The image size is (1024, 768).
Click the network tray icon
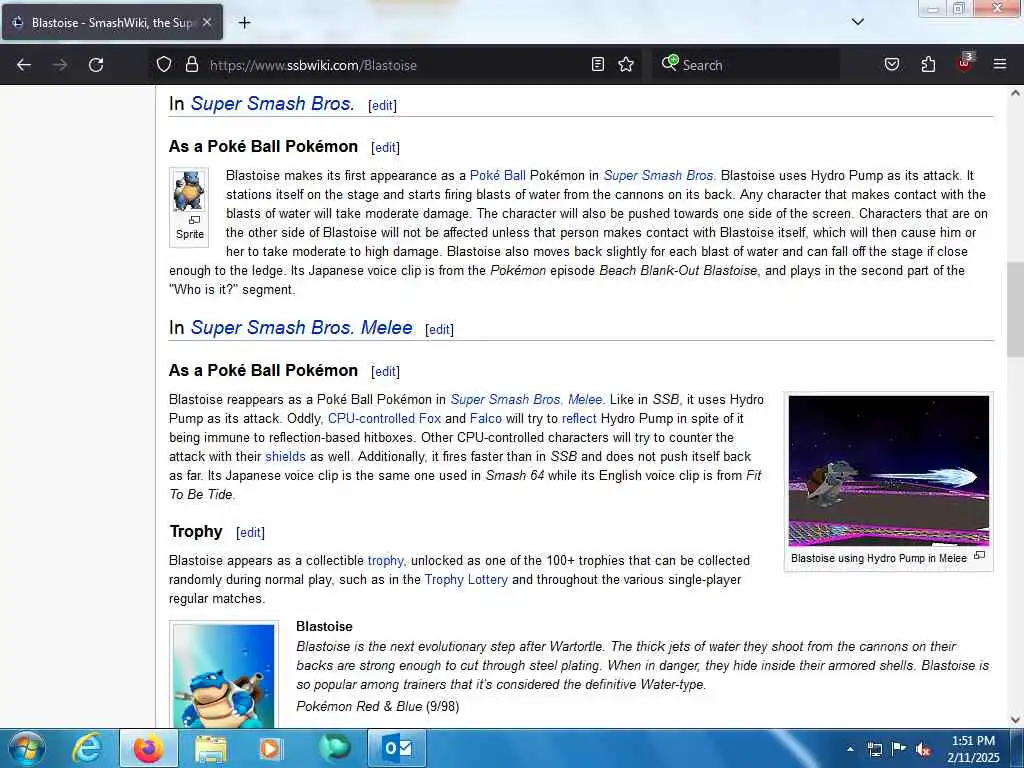[x=875, y=749]
